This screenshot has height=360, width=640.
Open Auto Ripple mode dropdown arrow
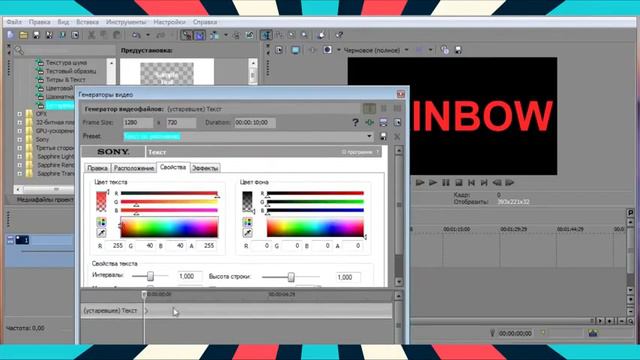tap(226, 35)
